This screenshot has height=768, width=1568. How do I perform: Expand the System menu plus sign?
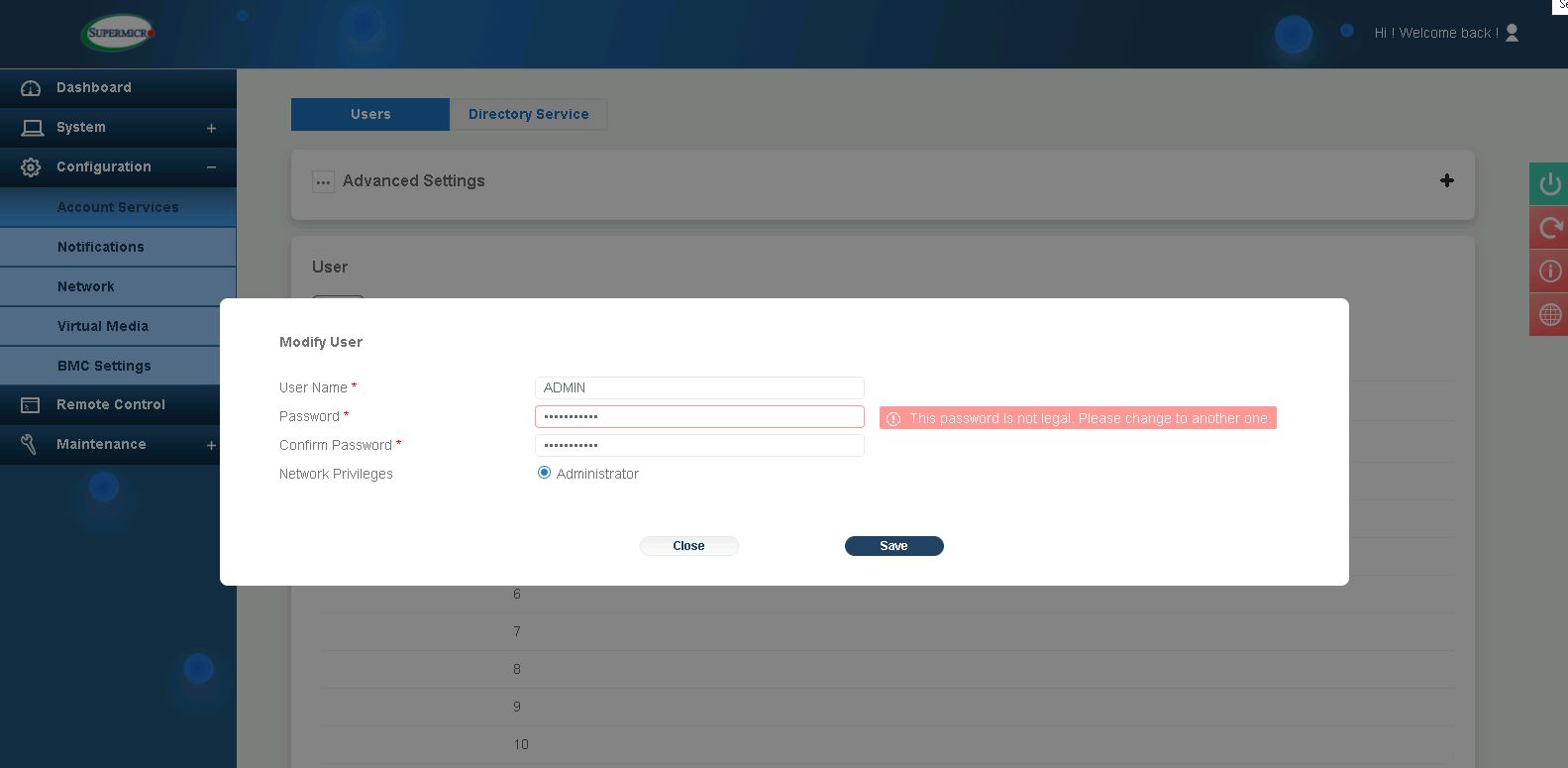coord(211,128)
